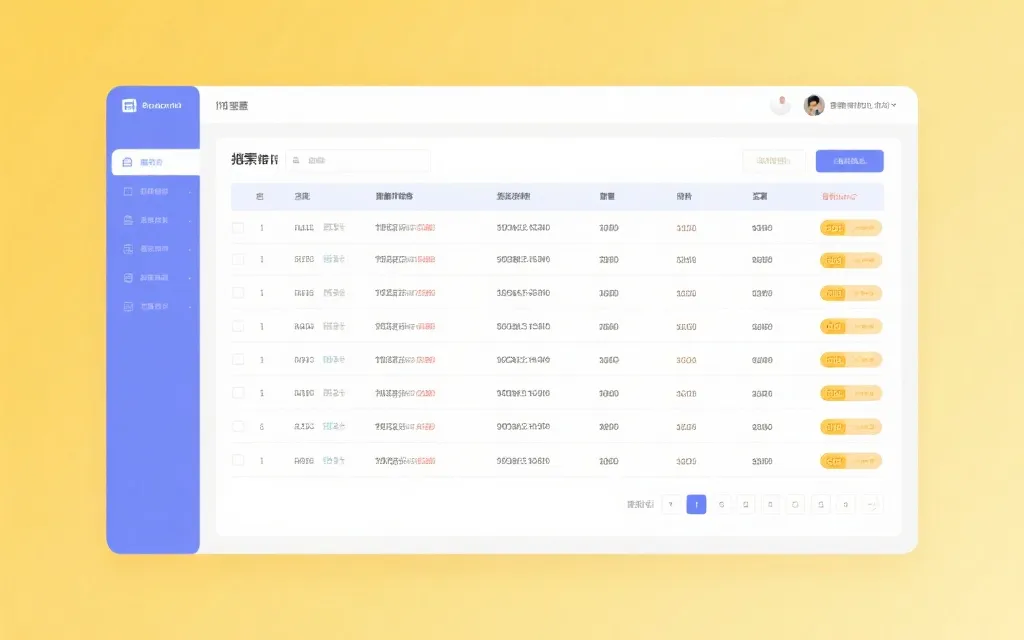This screenshot has width=1024, height=640.
Task: Open the third sidebar section via its briefcase-style icon
Action: tap(129, 220)
